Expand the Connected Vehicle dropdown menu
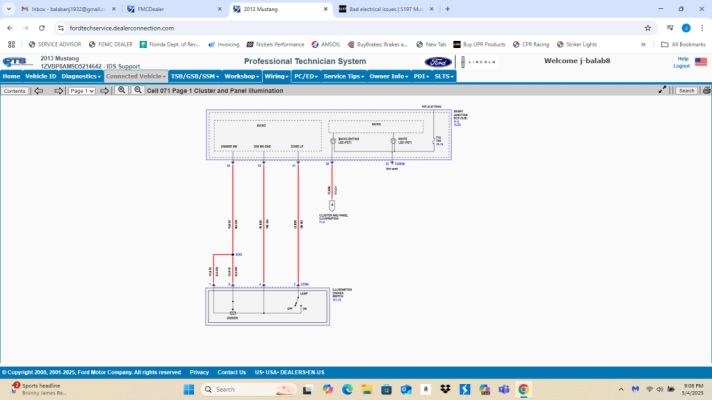712x400 pixels. tap(136, 76)
